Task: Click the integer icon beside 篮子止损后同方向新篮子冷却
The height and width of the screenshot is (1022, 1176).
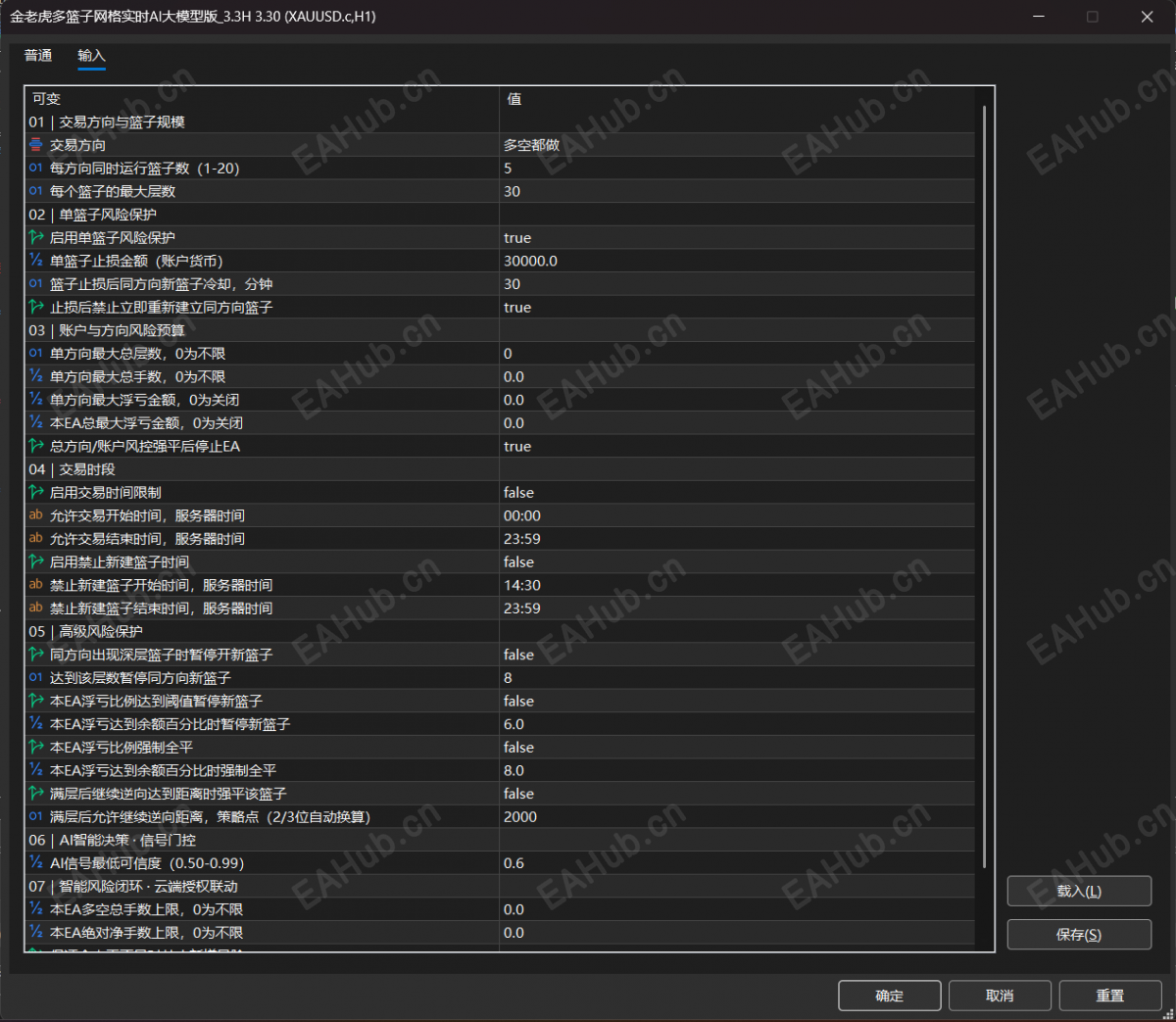Action: [36, 284]
